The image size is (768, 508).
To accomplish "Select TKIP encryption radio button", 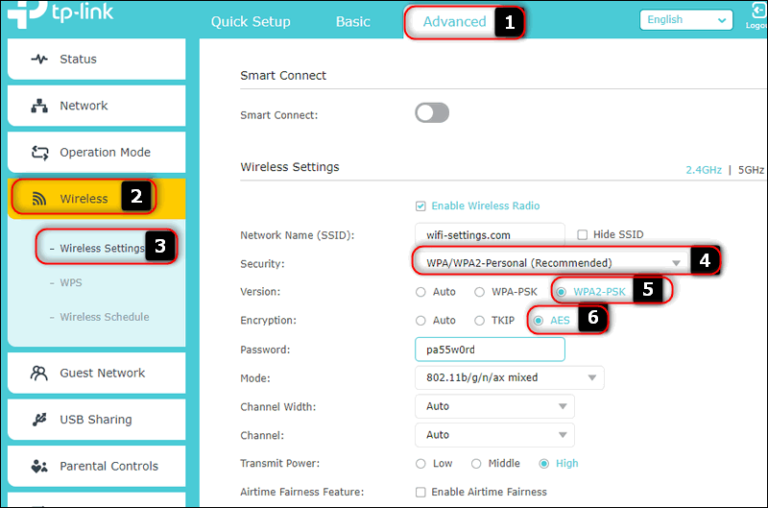I will (481, 321).
